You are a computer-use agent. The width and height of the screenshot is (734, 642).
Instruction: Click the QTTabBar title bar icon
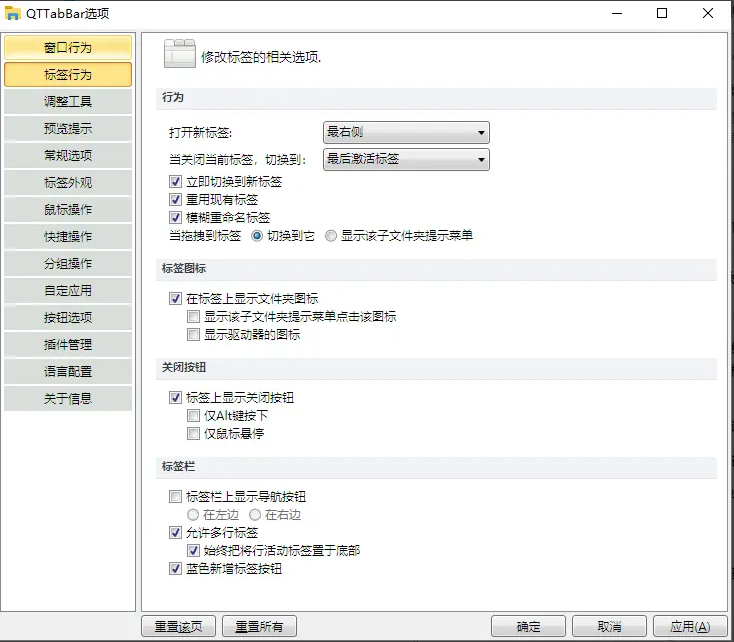pos(13,14)
